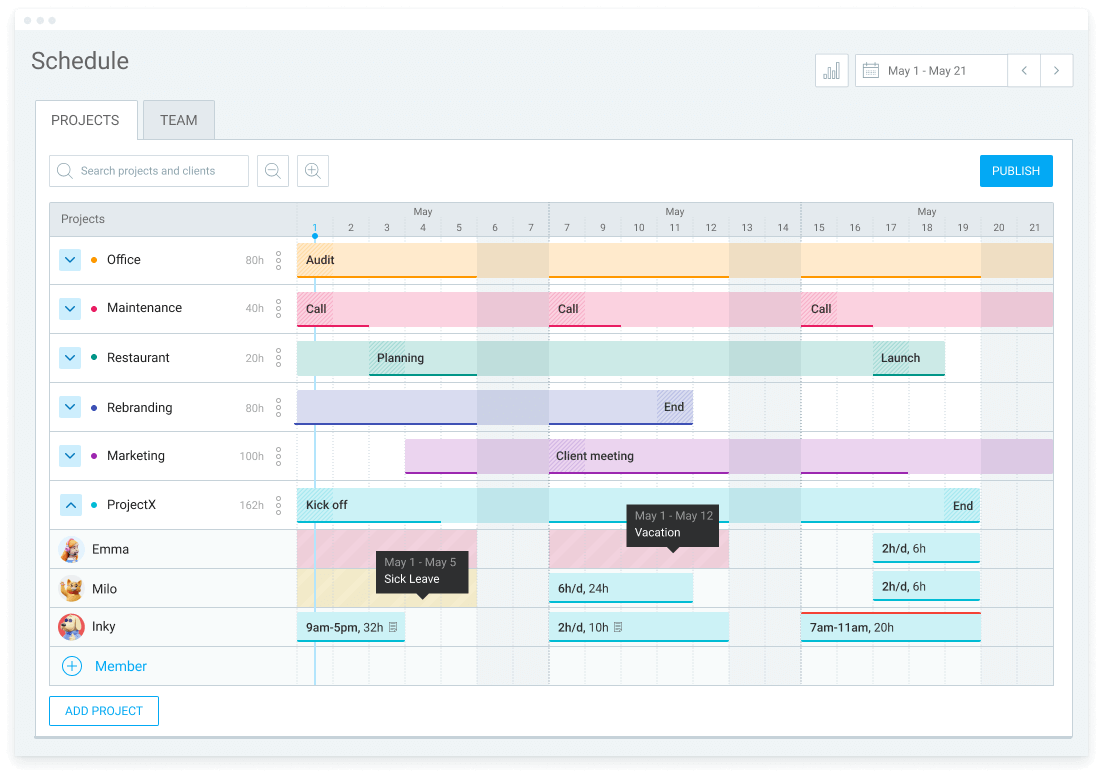Click the plus icon next to Member

[x=71, y=666]
